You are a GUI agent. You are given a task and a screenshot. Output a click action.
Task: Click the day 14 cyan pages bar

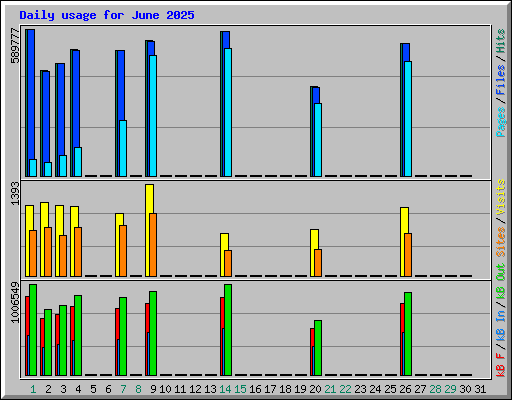[228, 112]
